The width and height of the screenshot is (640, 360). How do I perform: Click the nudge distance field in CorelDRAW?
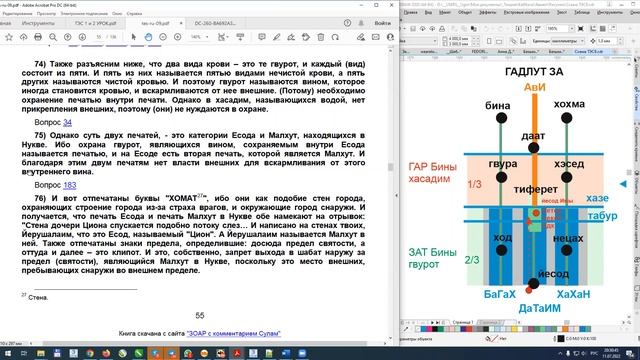click(608, 41)
